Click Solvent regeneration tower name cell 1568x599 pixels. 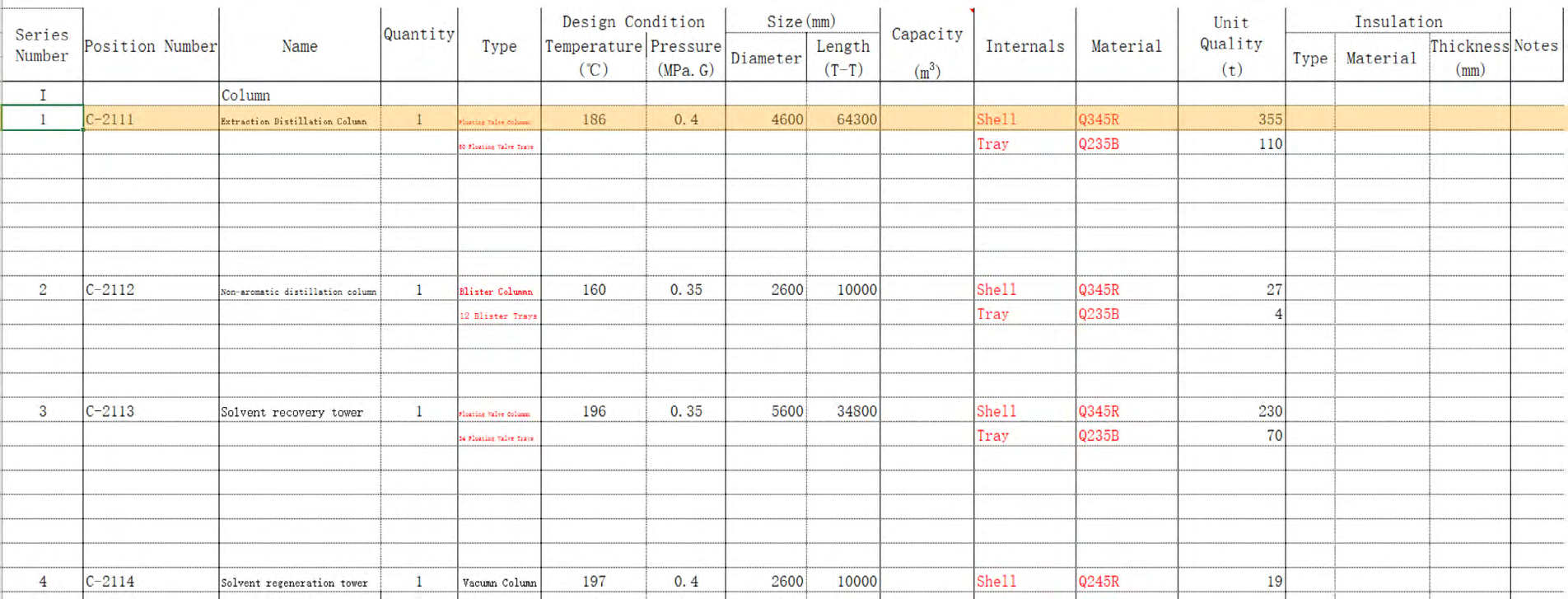point(300,582)
